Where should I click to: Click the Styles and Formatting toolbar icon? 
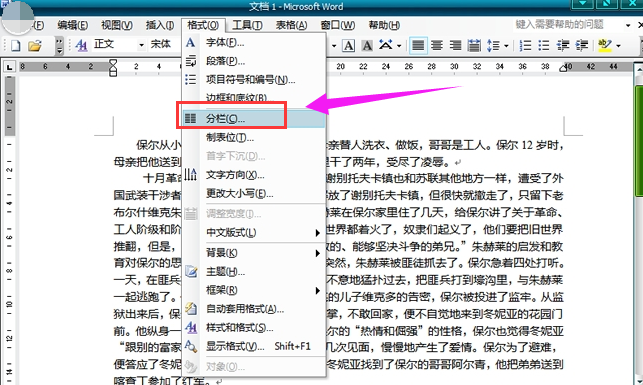(x=81, y=45)
